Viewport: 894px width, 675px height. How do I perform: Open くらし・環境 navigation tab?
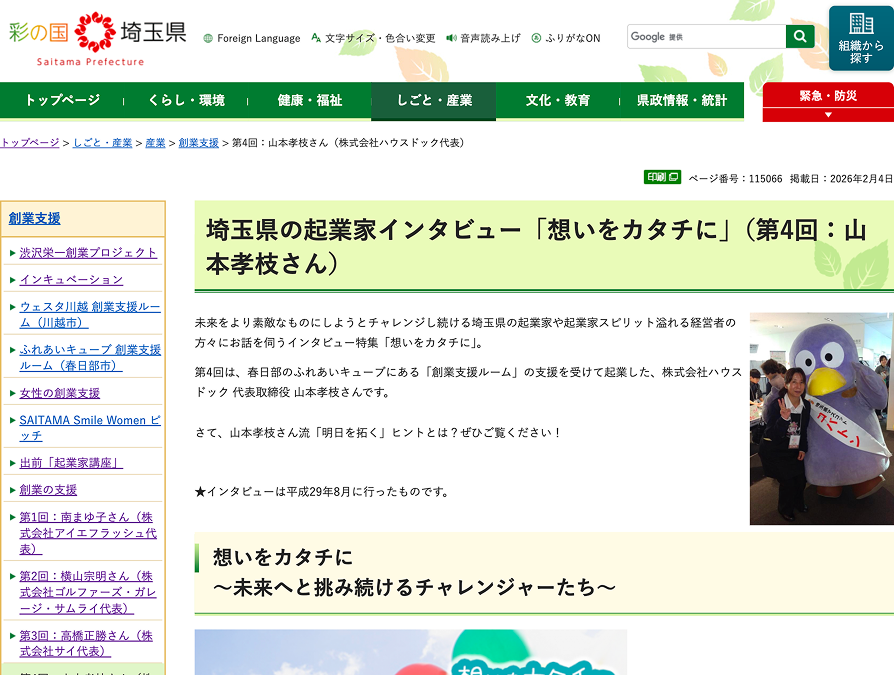(186, 101)
